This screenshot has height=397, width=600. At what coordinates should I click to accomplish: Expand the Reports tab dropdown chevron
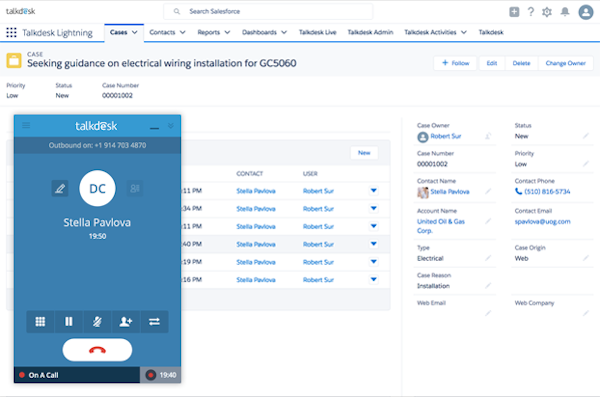click(227, 33)
